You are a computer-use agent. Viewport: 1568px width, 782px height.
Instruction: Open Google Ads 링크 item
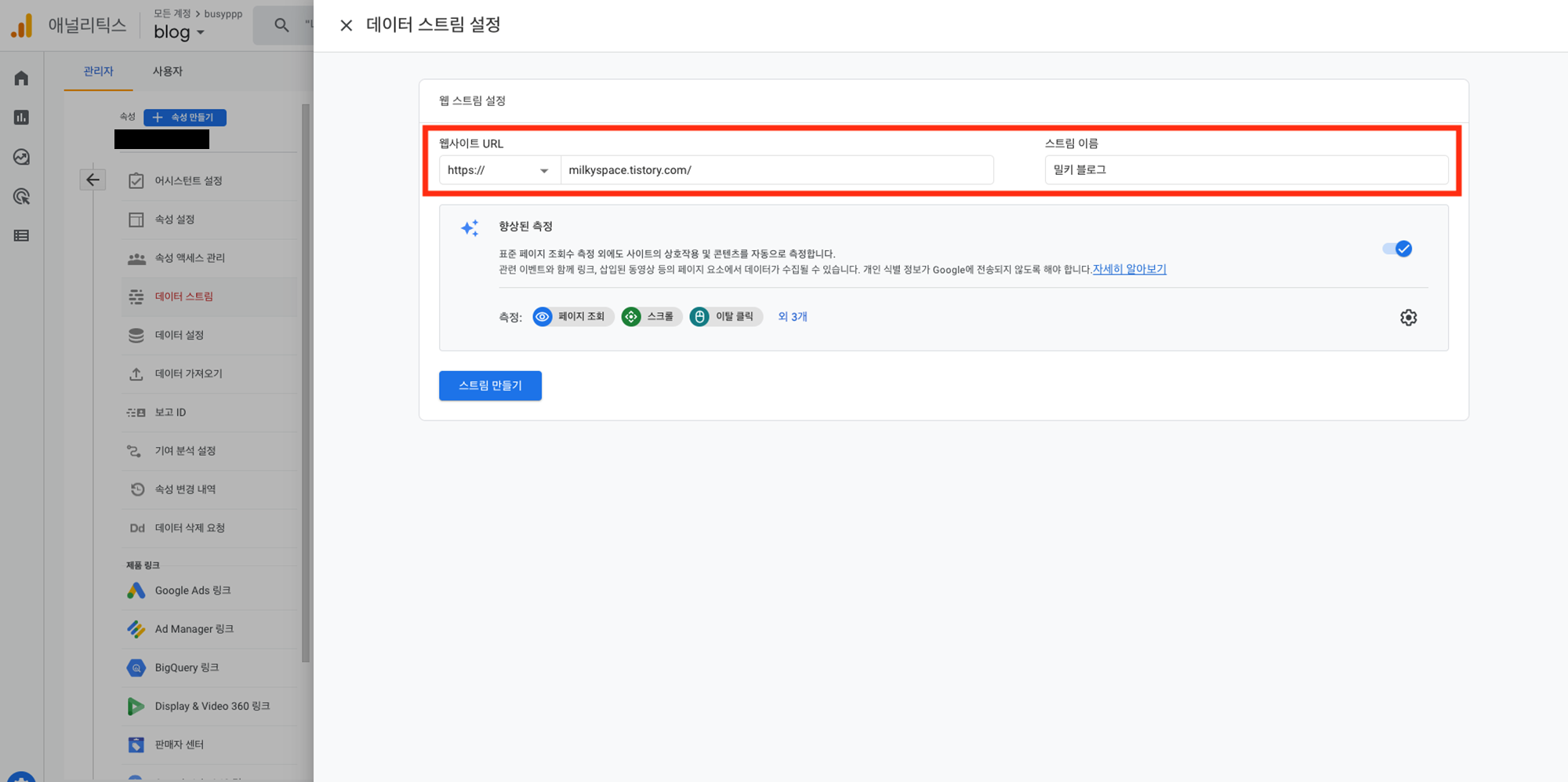point(209,591)
